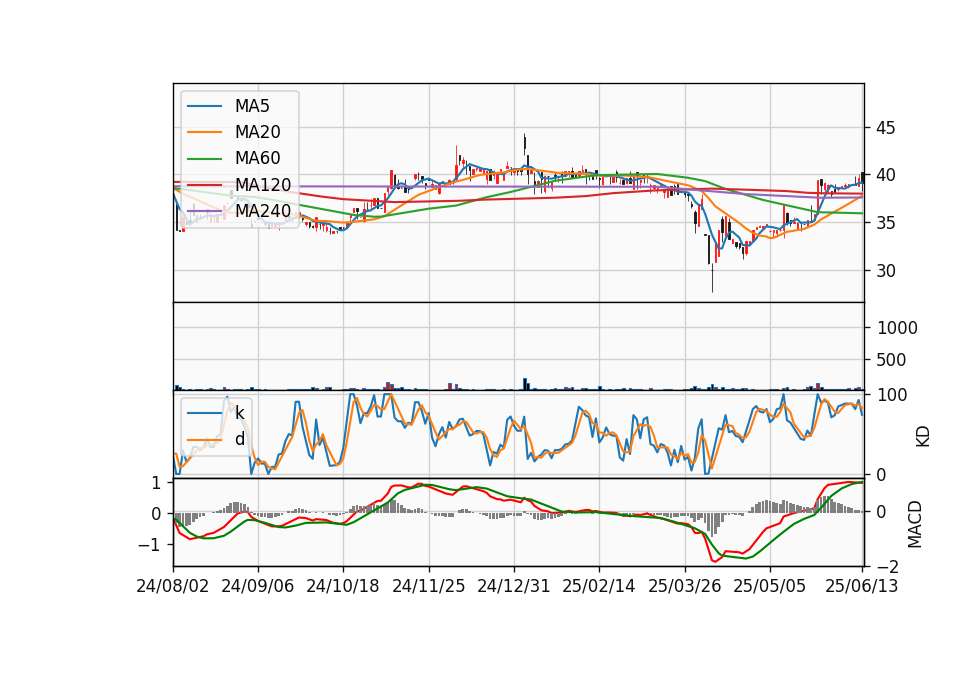Click the MACD right axis value −2
This screenshot has width=960, height=690.
pos(887,567)
